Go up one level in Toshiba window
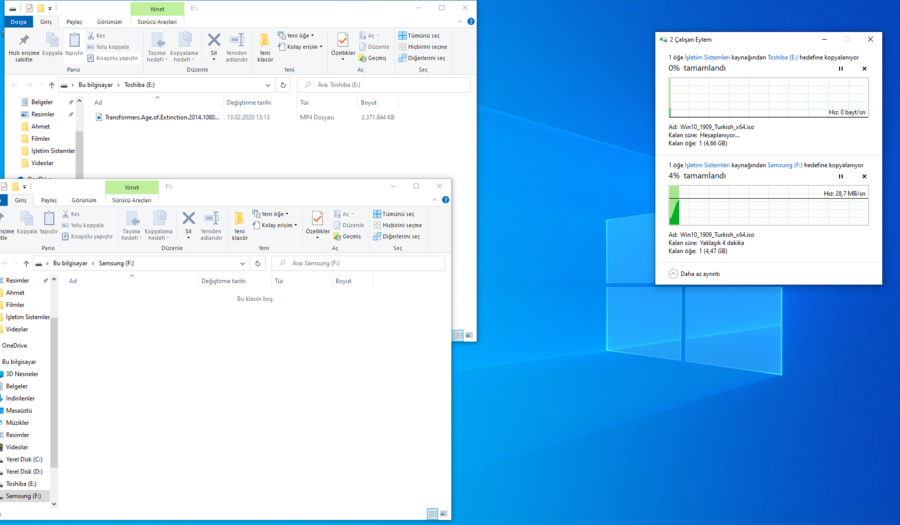Image resolution: width=900 pixels, height=525 pixels. (x=51, y=85)
